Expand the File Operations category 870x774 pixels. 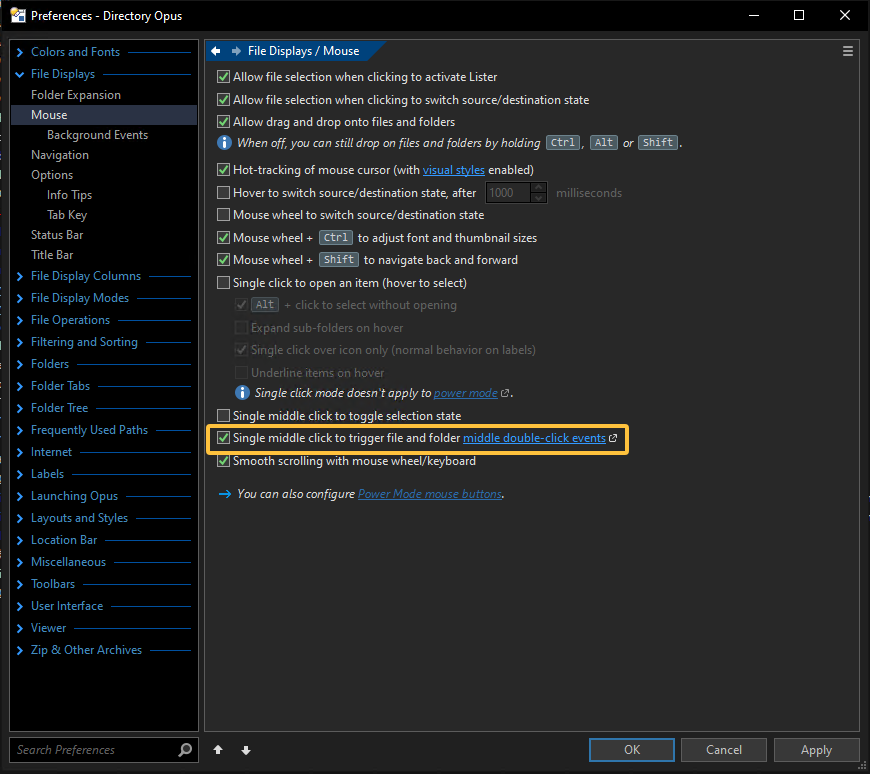20,320
